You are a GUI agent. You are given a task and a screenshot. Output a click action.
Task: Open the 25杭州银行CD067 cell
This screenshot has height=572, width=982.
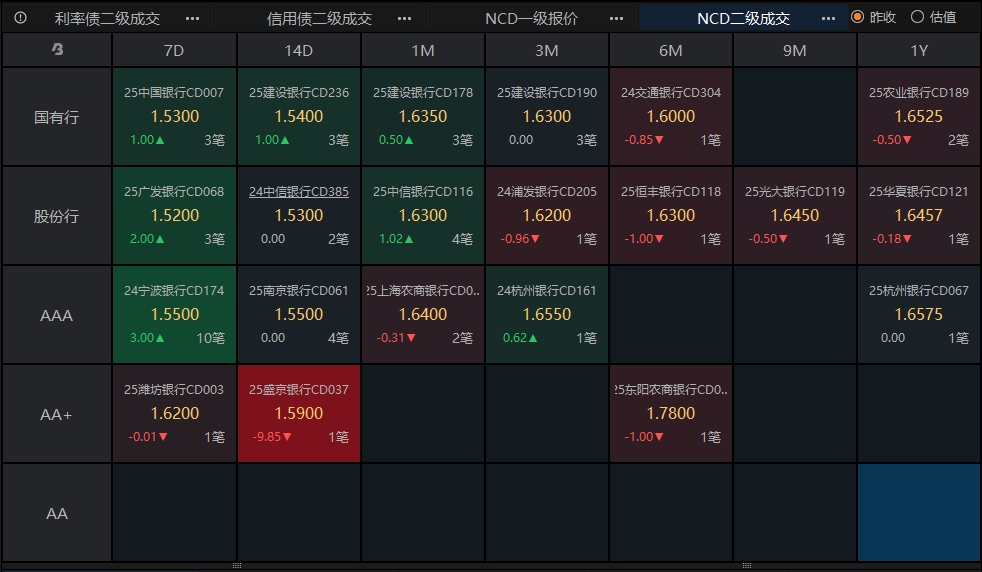(x=919, y=315)
